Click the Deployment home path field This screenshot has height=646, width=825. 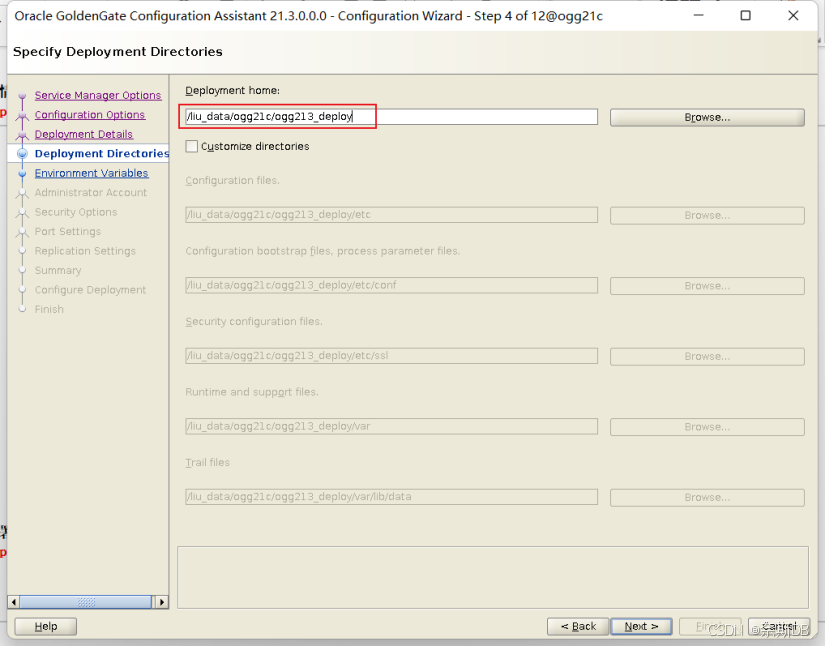coord(391,117)
